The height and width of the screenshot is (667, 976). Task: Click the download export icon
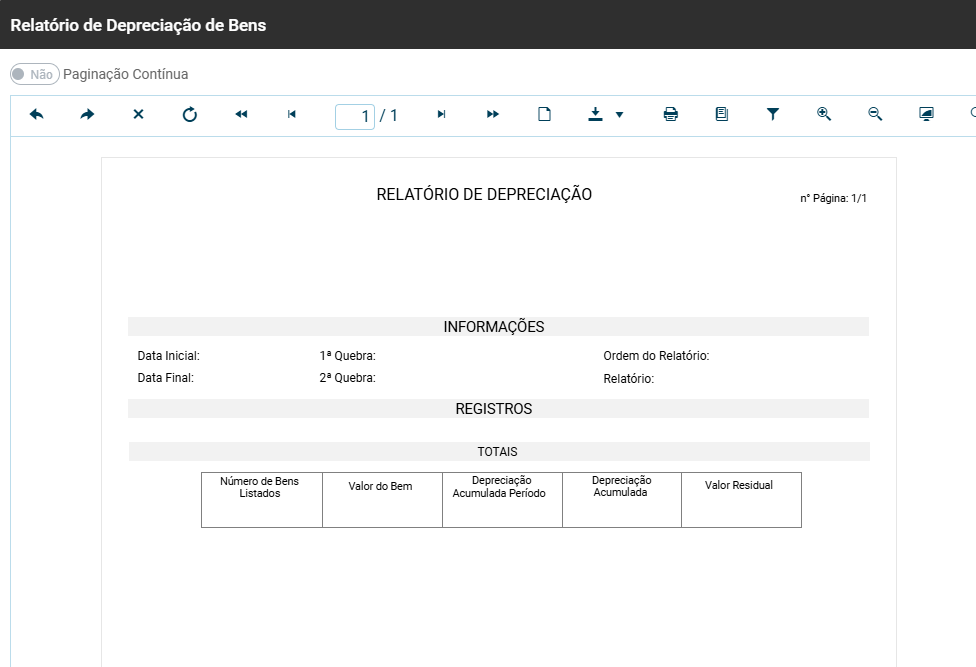tap(596, 115)
